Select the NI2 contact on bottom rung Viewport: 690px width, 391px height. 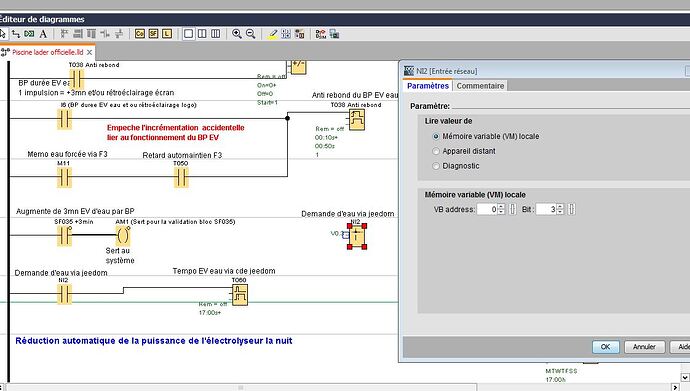64,294
